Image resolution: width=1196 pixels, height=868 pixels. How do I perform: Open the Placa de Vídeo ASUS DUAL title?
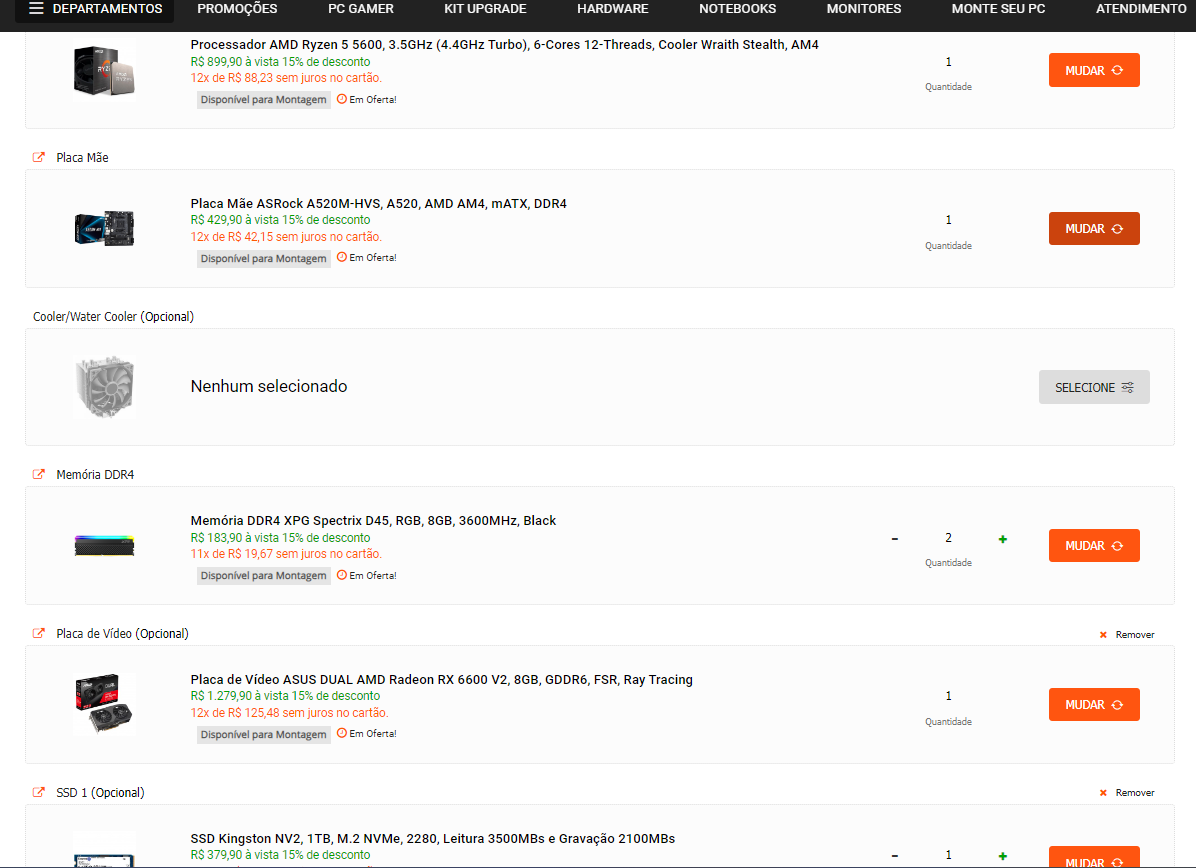[442, 679]
